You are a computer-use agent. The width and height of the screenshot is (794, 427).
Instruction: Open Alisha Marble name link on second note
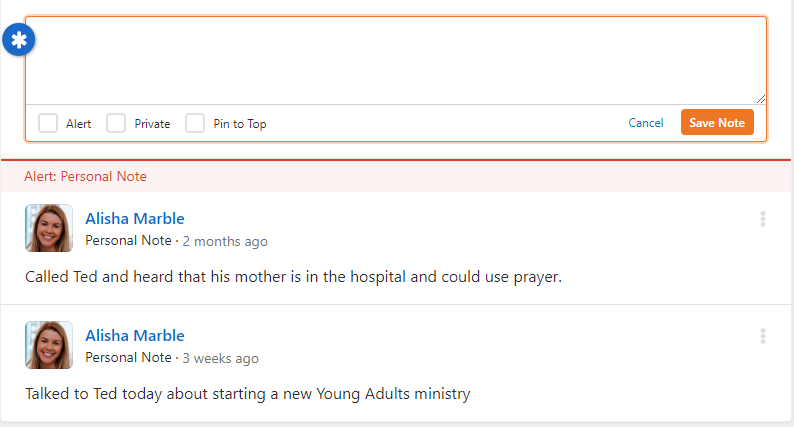point(135,335)
